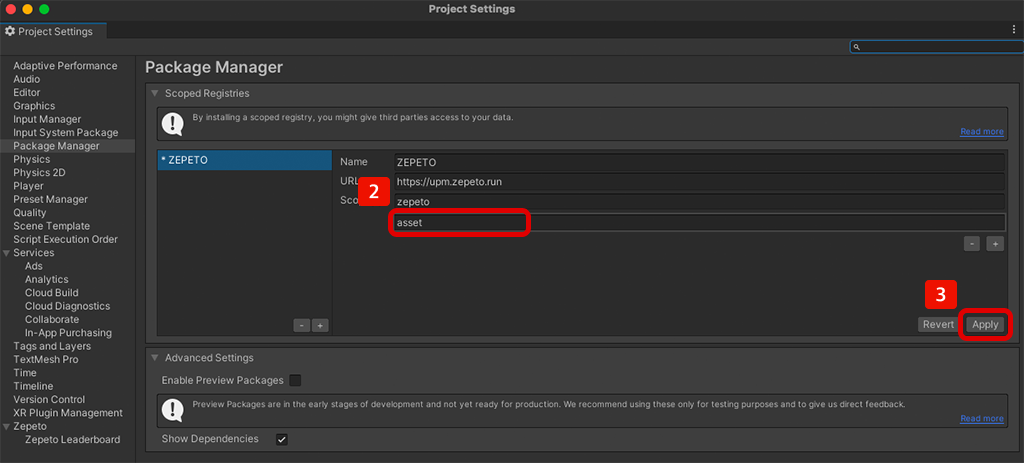Click the Revert button

click(938, 325)
